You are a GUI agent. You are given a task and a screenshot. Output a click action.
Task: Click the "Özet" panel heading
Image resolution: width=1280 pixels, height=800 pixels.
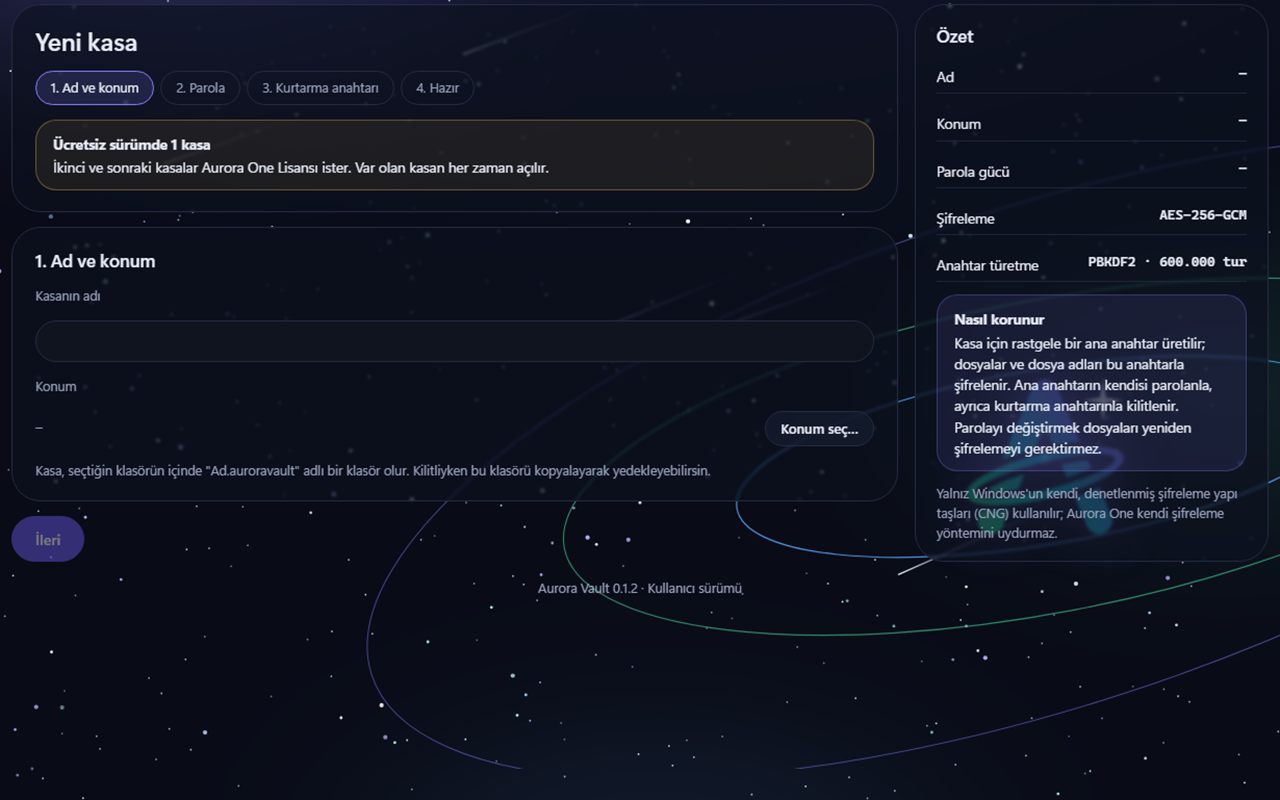point(955,36)
